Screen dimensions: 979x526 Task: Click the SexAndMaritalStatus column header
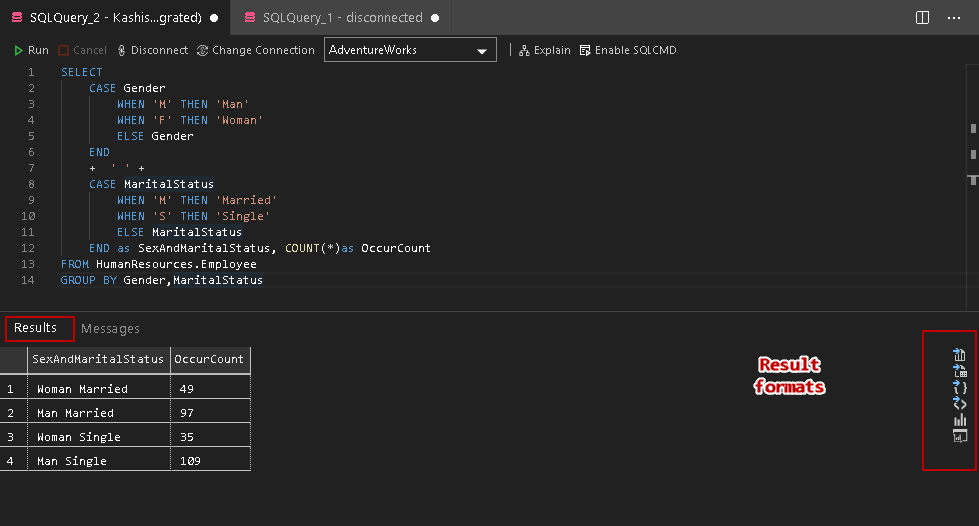[x=98, y=359]
